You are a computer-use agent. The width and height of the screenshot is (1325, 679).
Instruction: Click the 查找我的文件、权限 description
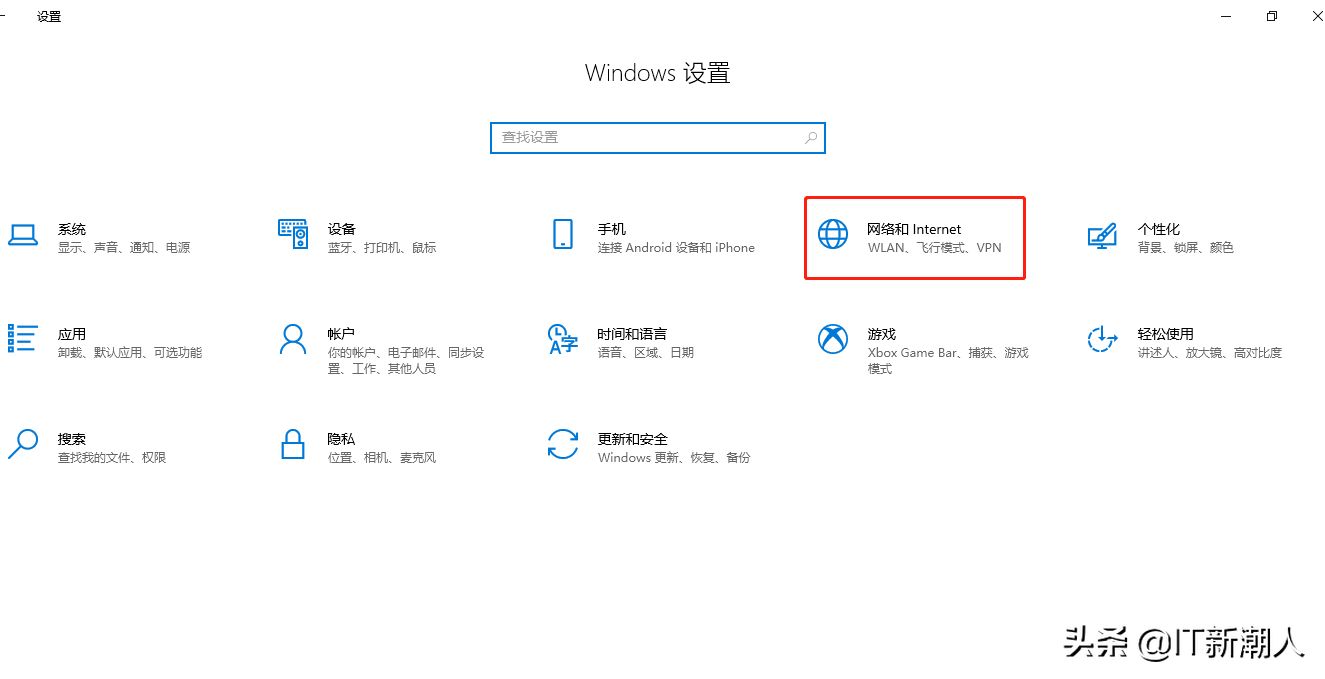click(112, 458)
